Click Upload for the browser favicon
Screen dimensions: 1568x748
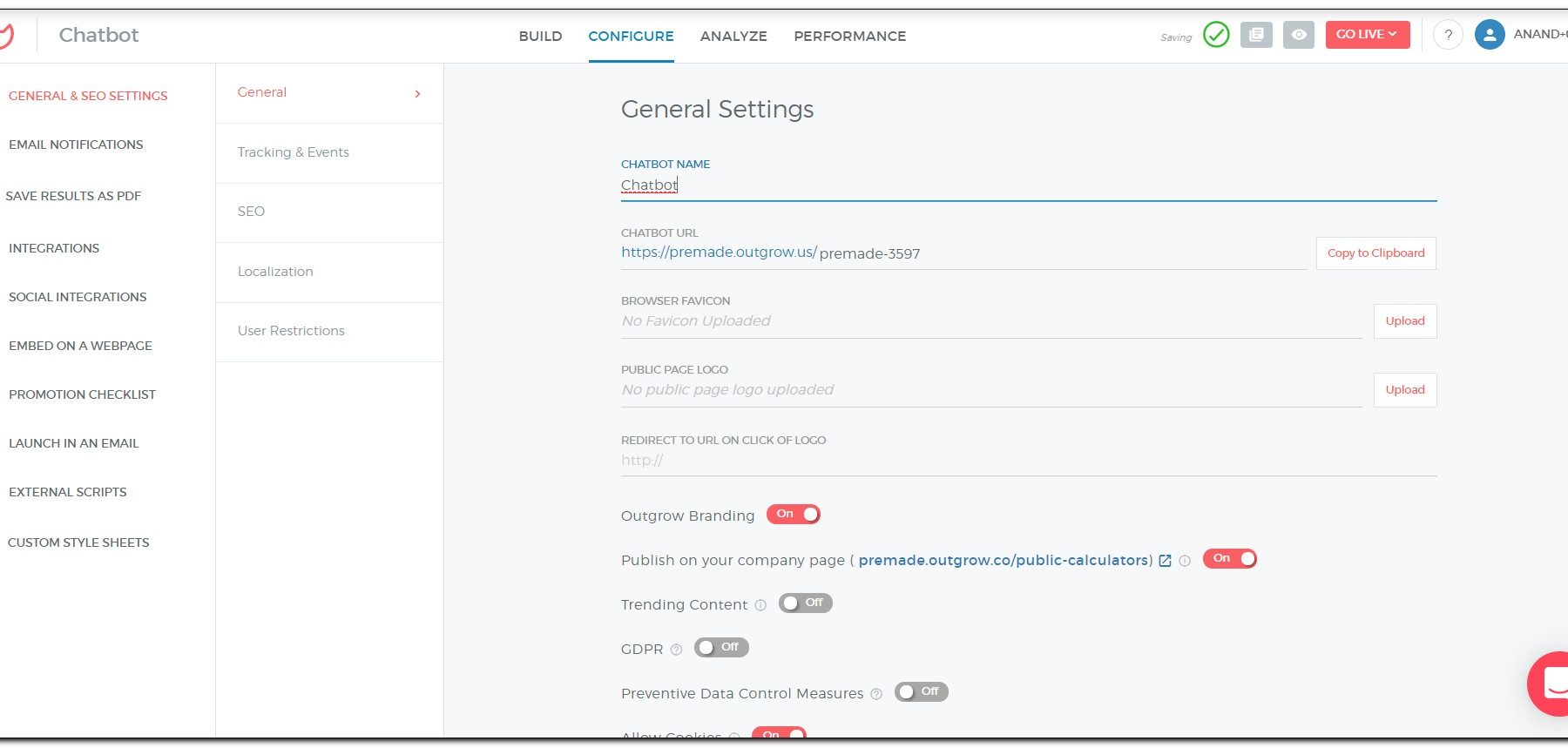coord(1404,321)
